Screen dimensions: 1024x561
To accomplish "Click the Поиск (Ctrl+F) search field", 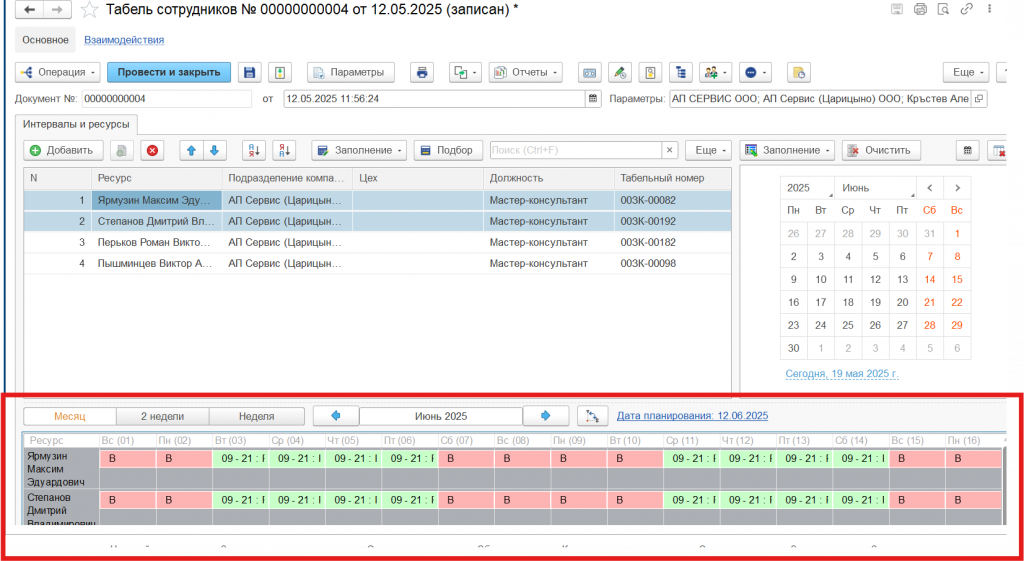I will 575,150.
